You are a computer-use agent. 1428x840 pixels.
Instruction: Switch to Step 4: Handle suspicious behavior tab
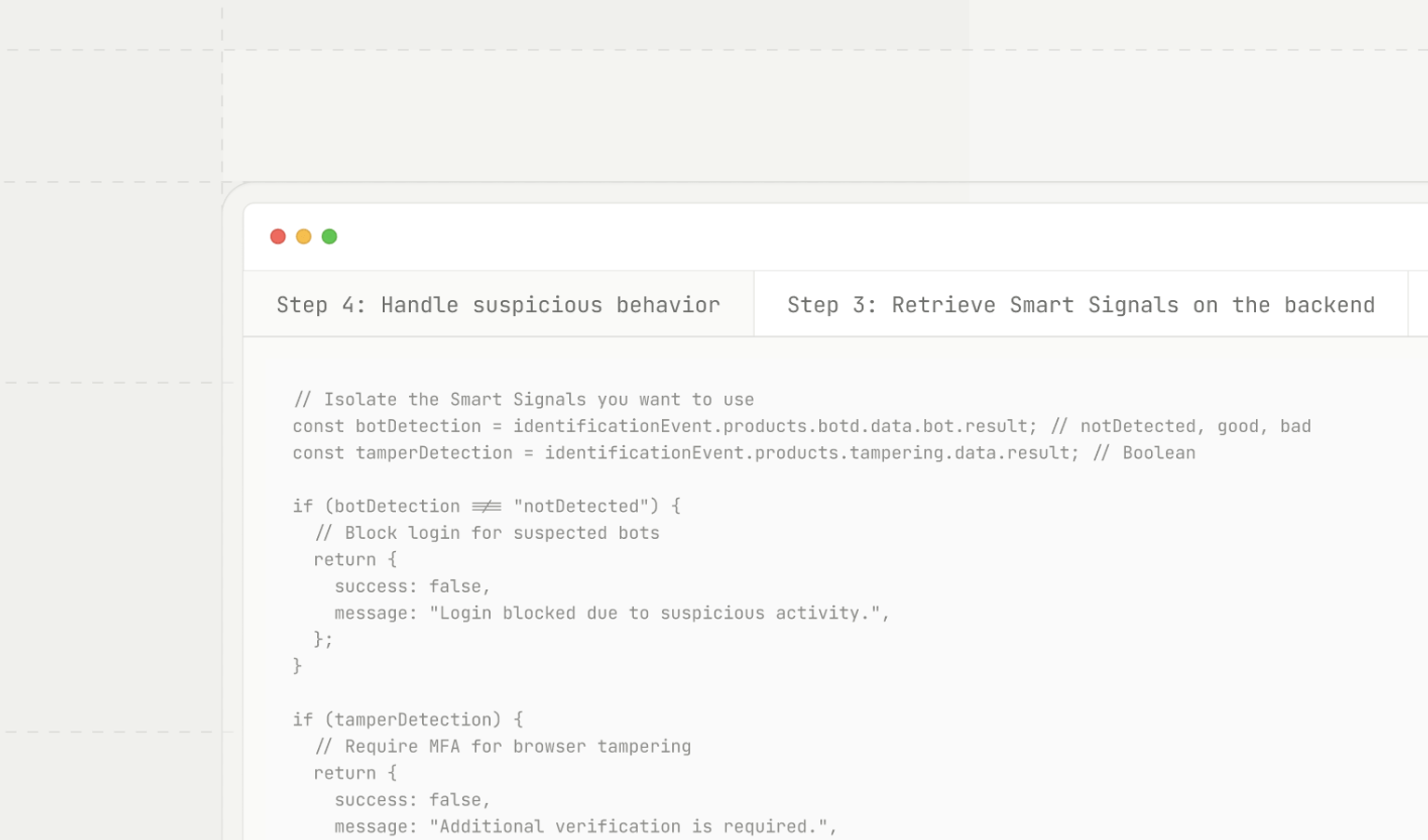[x=498, y=305]
